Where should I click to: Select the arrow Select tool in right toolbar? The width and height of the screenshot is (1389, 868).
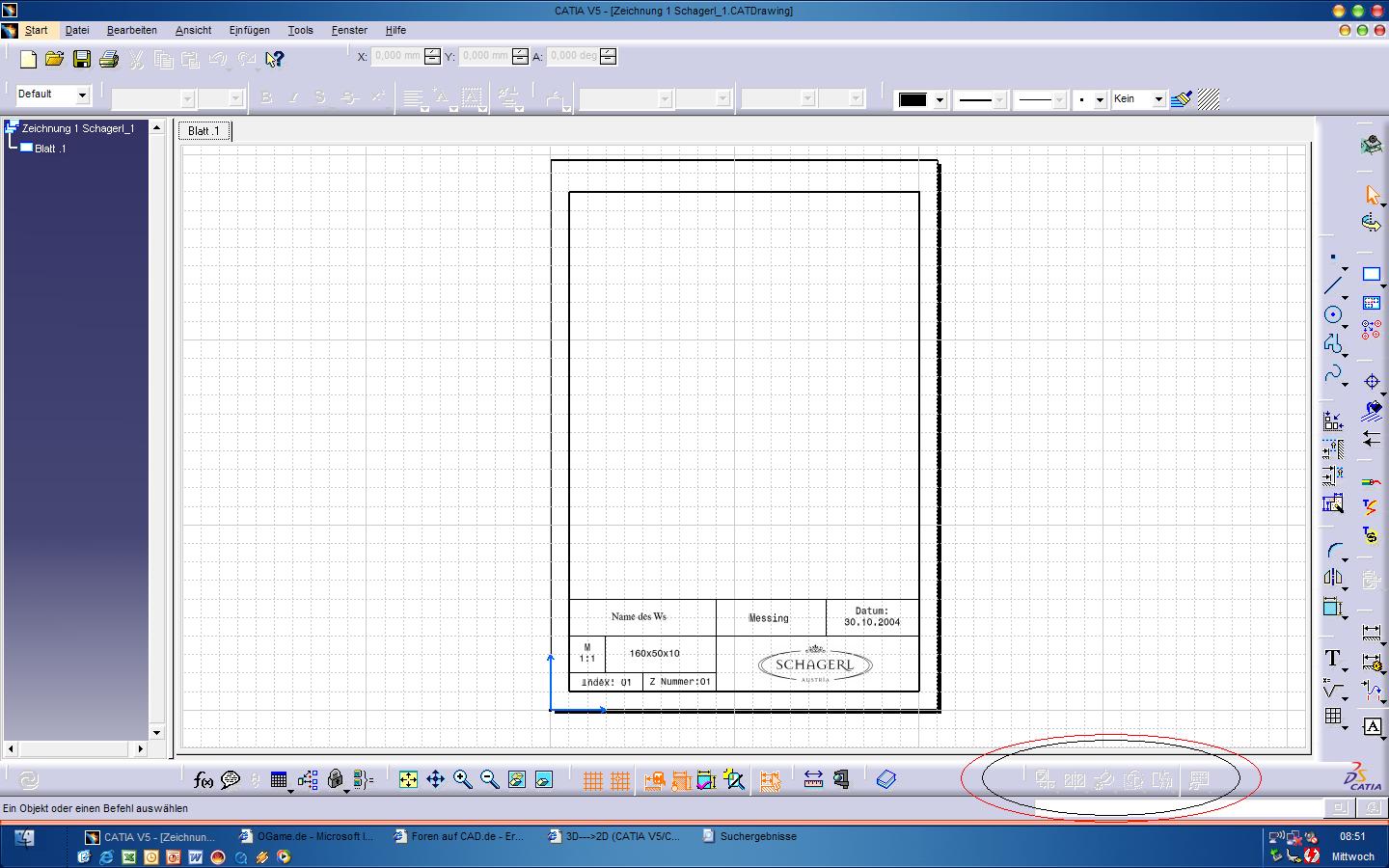1372,195
